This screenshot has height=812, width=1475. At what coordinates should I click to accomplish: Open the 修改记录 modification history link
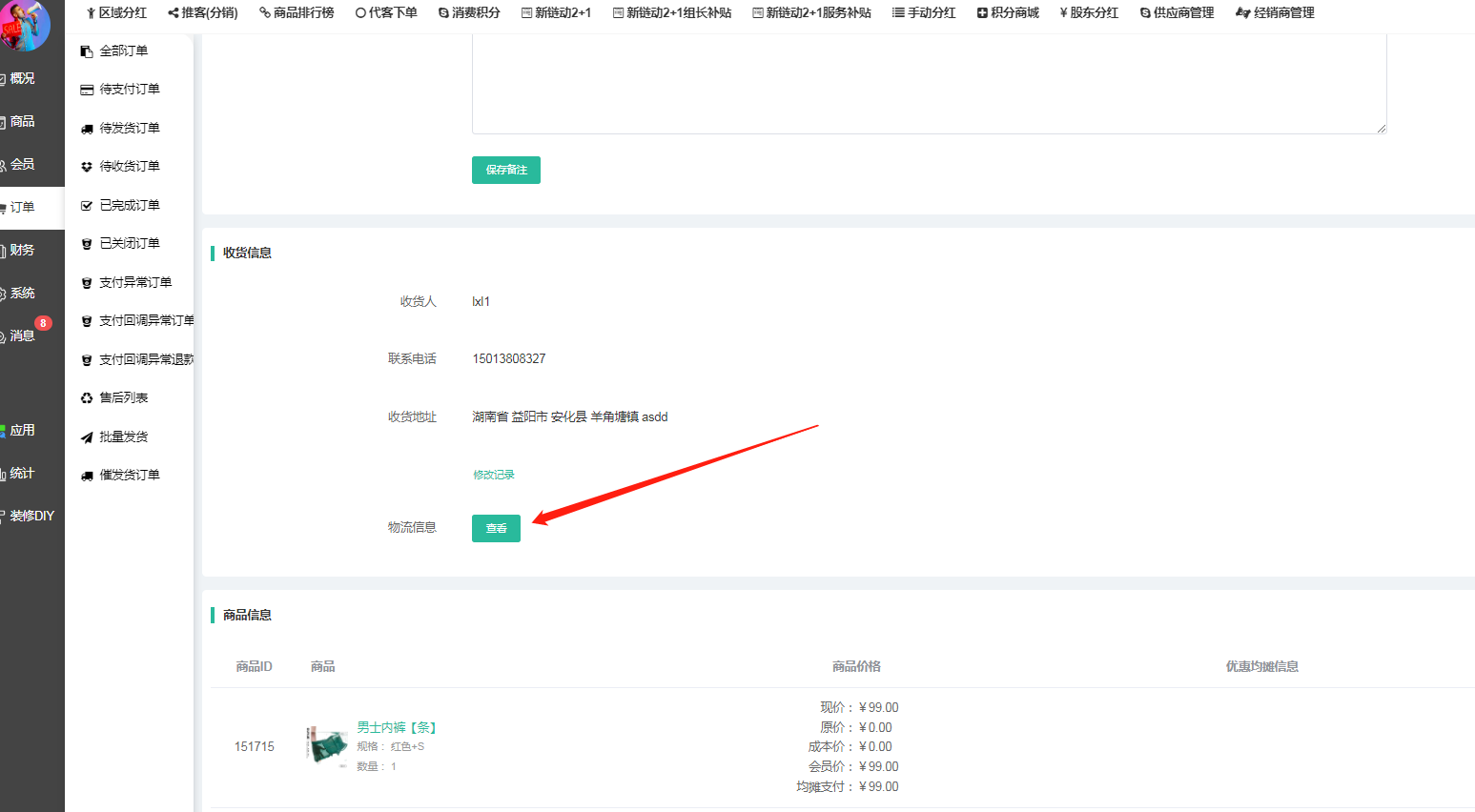tap(494, 475)
